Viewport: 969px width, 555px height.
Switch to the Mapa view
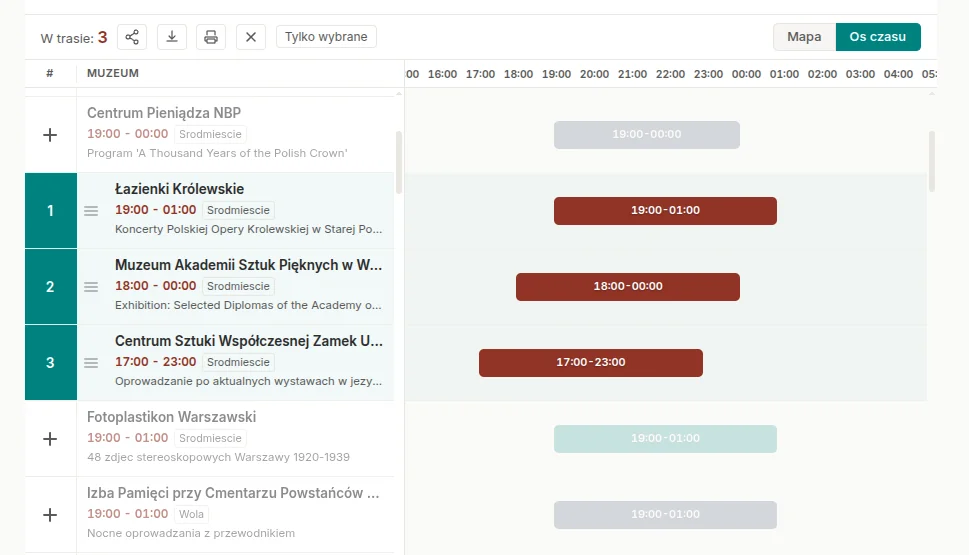[804, 37]
